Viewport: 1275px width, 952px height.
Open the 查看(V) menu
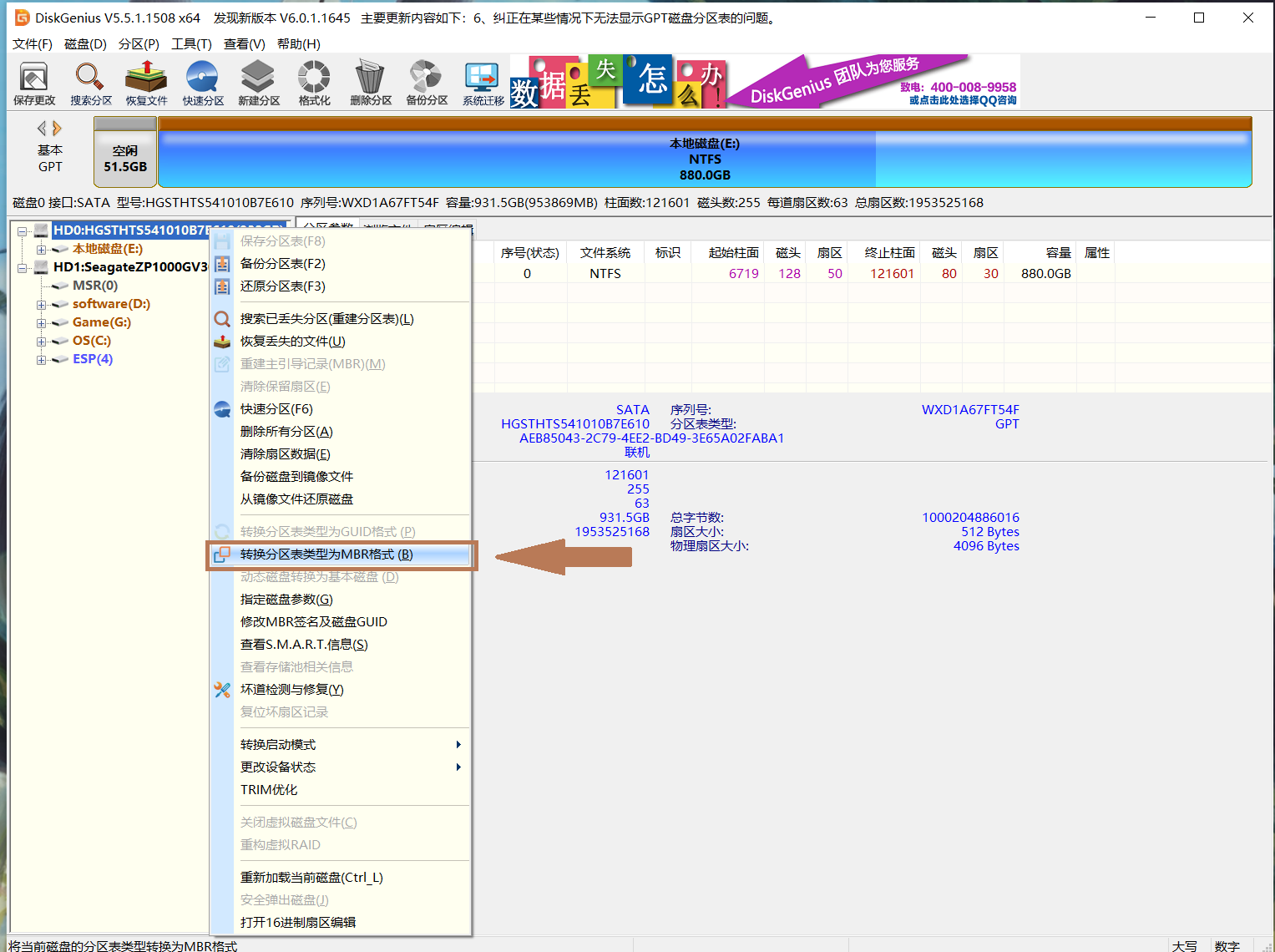[x=245, y=44]
